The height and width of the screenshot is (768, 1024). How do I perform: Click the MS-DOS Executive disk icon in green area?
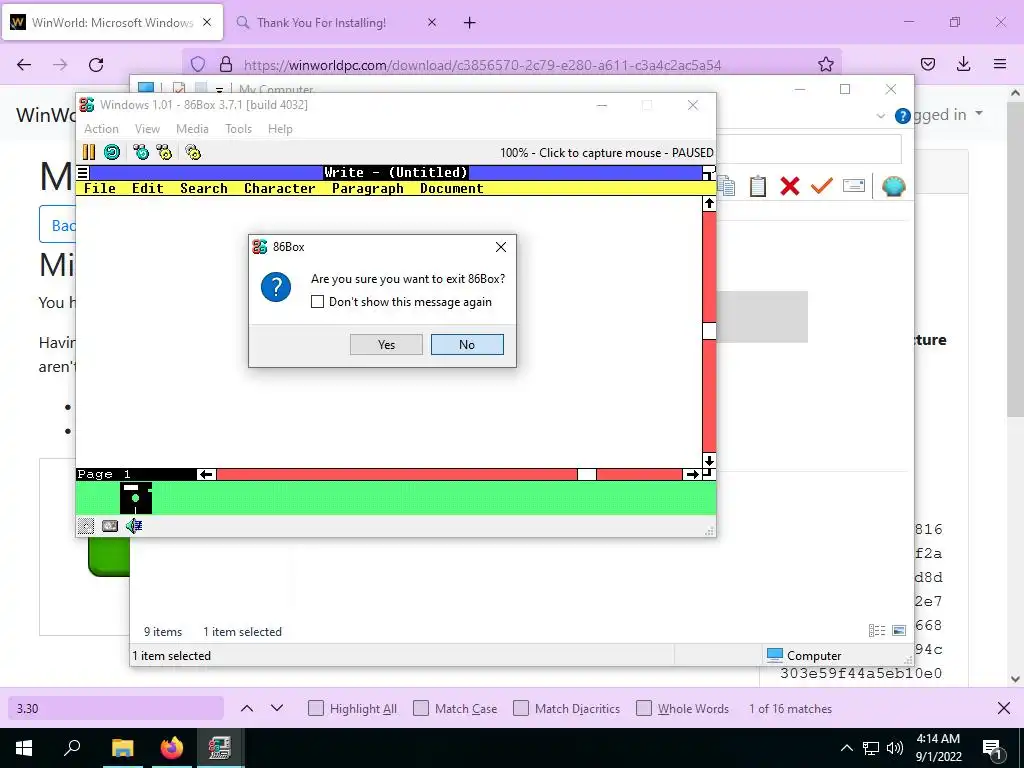136,498
